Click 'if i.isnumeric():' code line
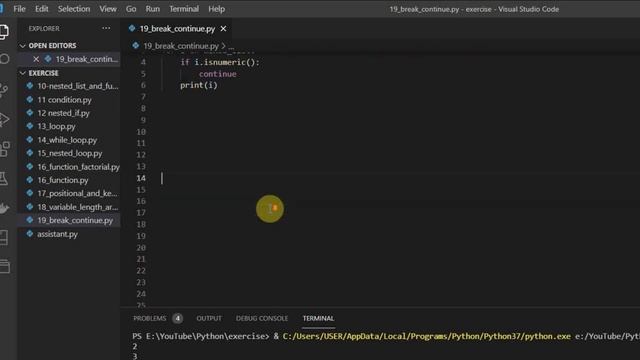The height and width of the screenshot is (360, 640). tap(220, 62)
